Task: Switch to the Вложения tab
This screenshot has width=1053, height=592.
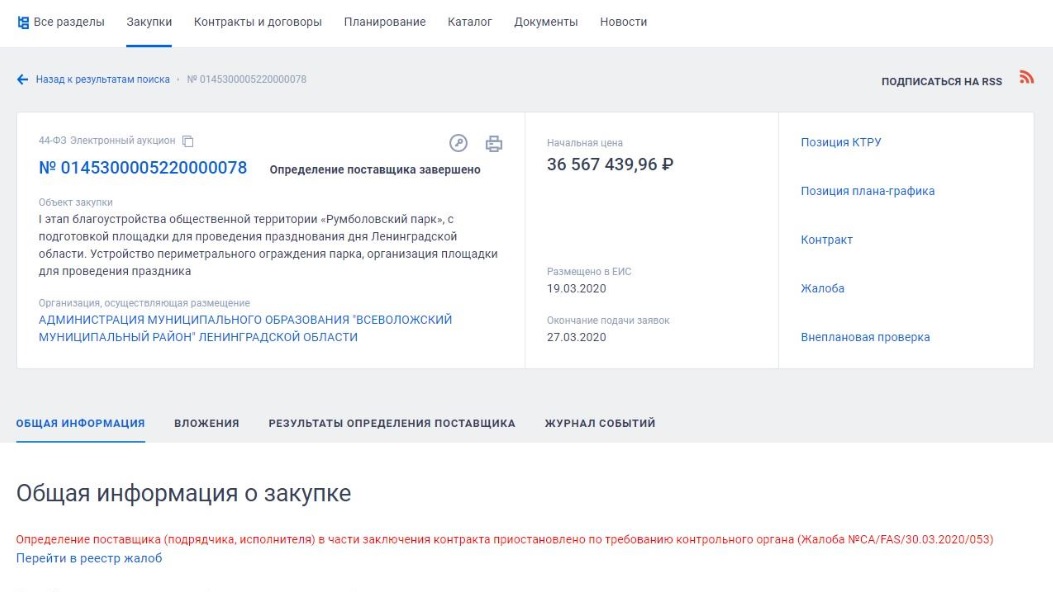Action: [207, 423]
